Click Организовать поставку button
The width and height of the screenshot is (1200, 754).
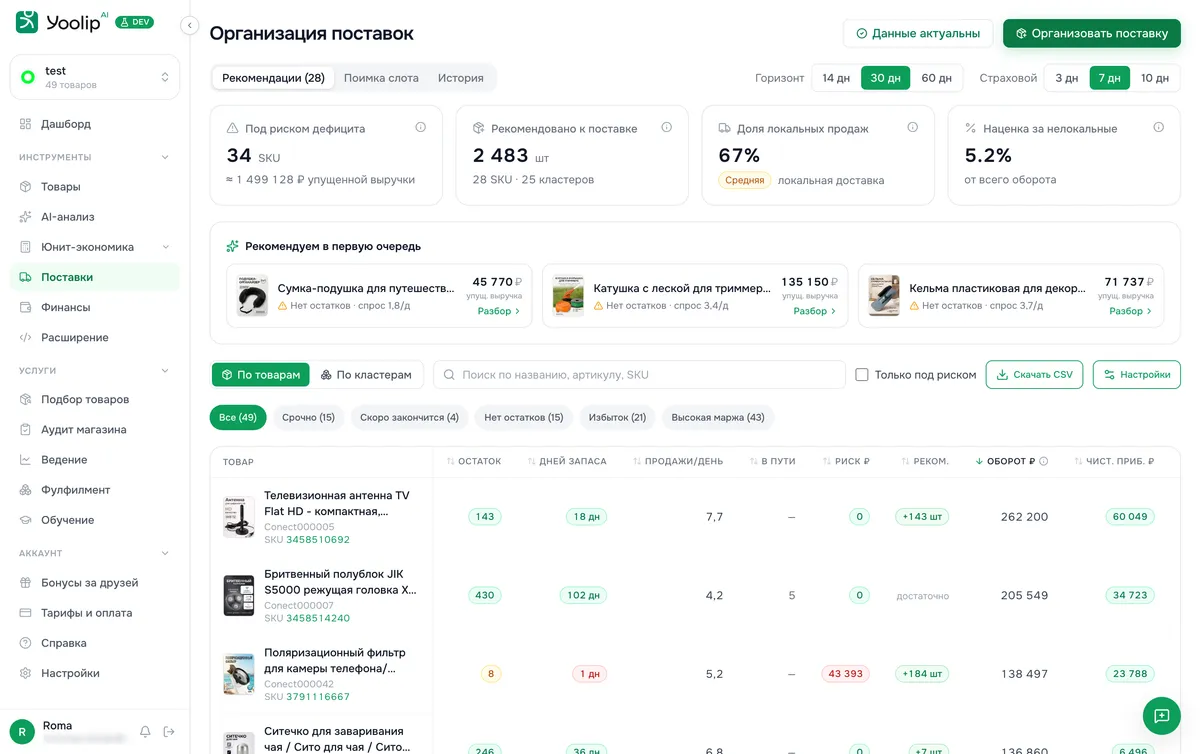1092,33
